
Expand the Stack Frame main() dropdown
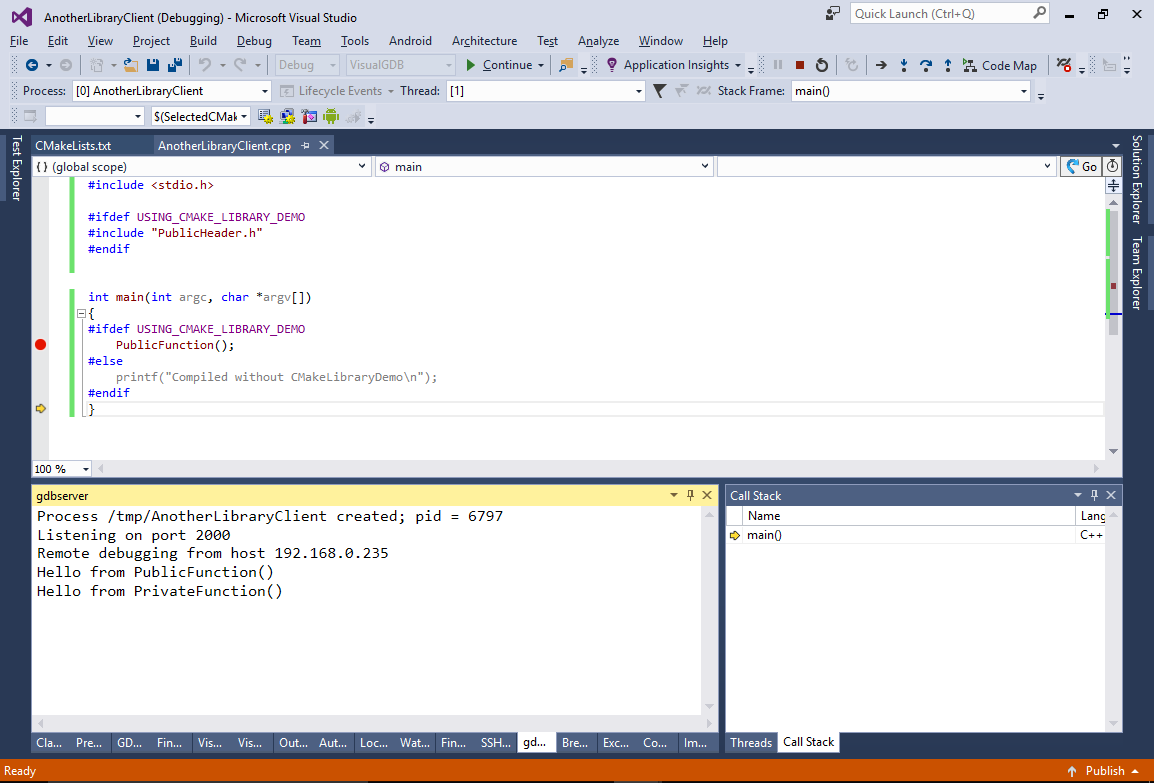1024,91
